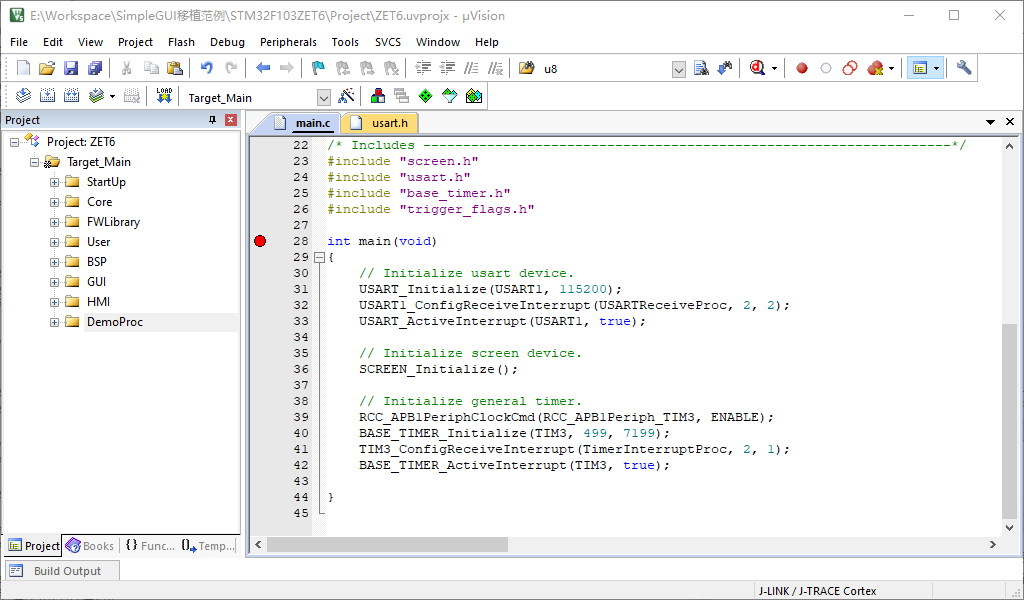Expand the FWLibrary group
The height and width of the screenshot is (600, 1024).
pos(55,223)
